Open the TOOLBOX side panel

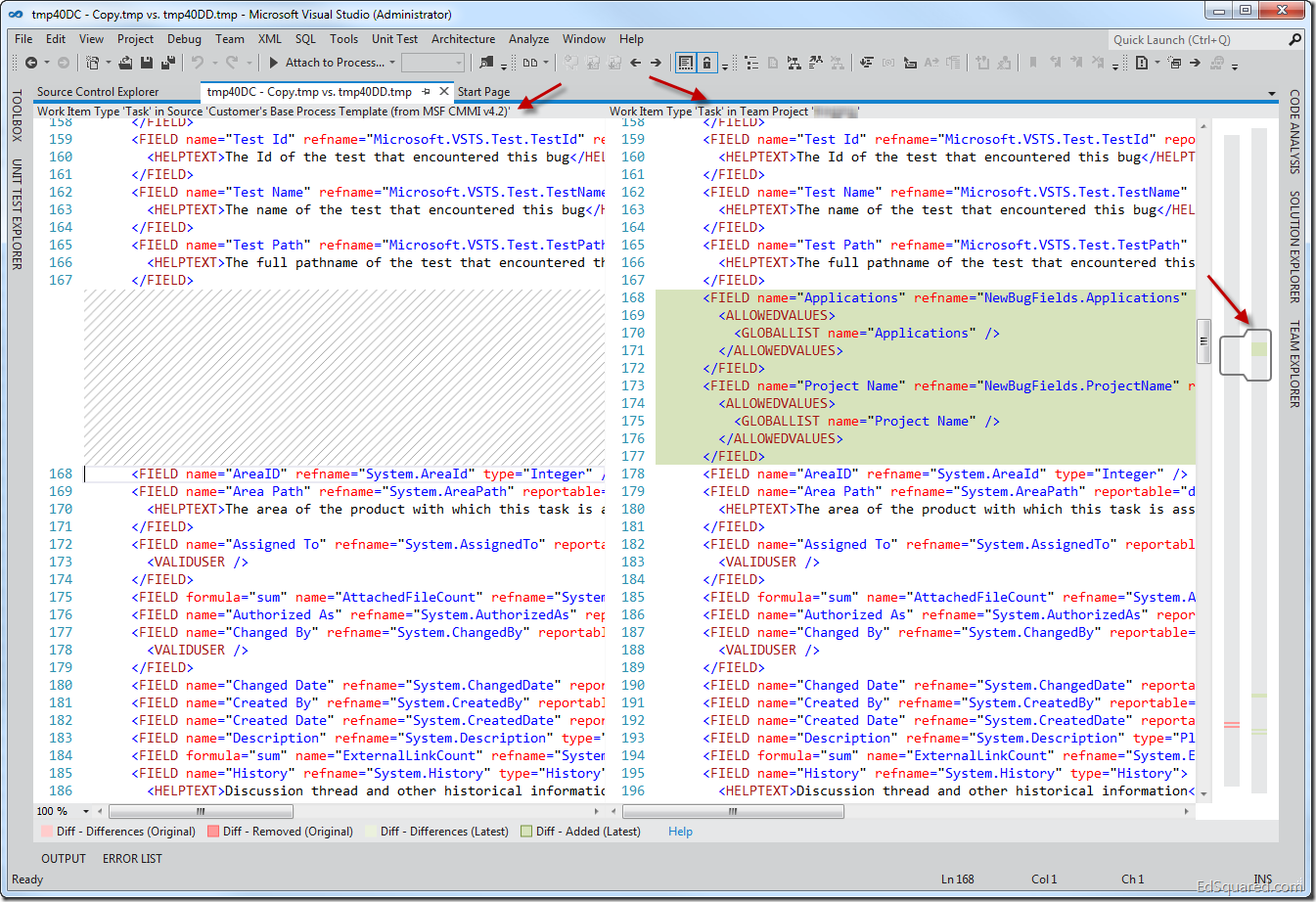pos(17,115)
